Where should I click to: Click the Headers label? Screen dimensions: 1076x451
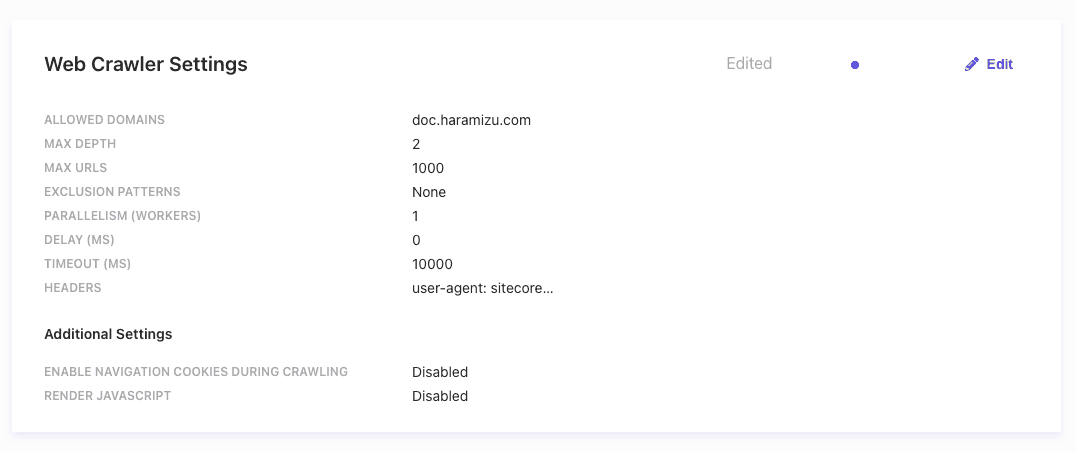coord(73,288)
